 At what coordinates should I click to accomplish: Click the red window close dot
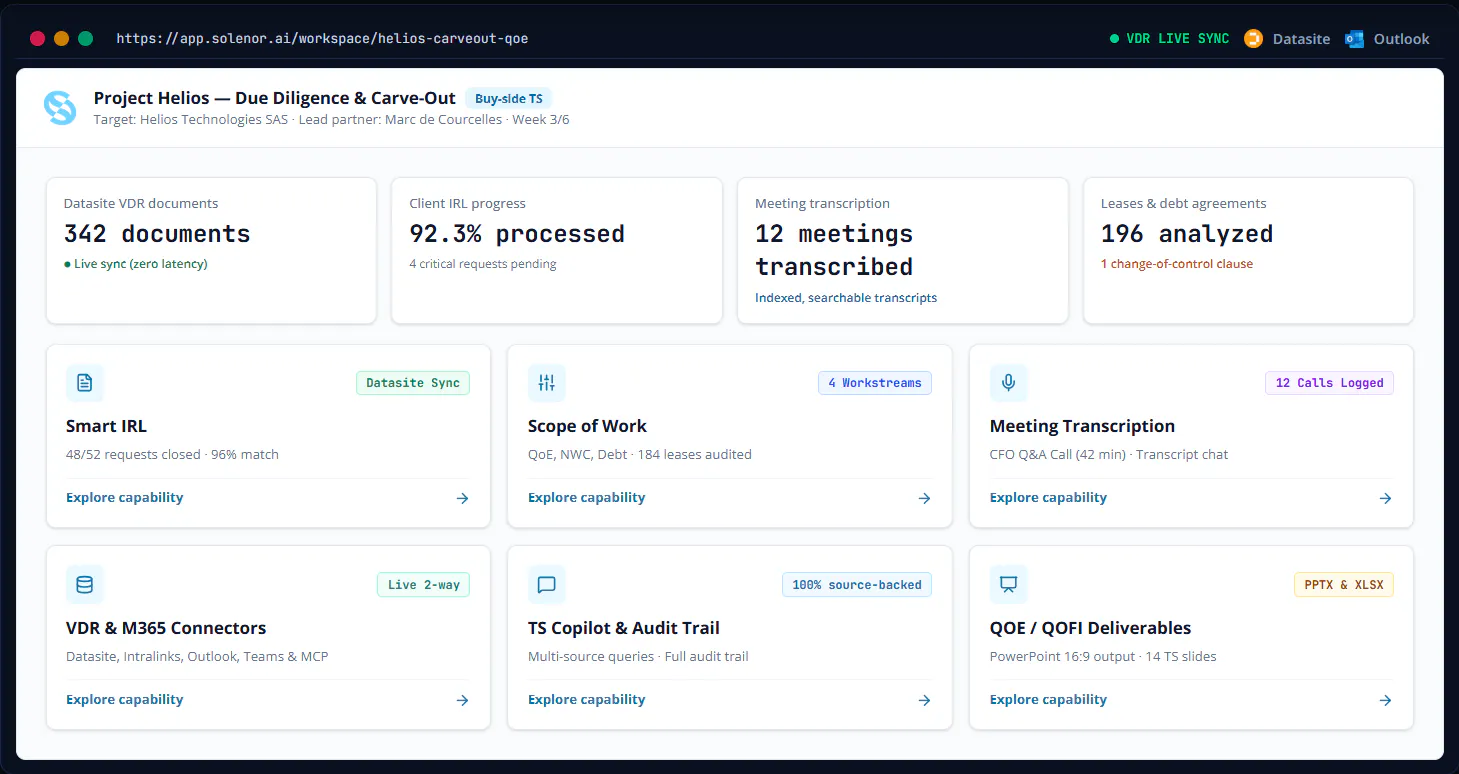click(38, 39)
